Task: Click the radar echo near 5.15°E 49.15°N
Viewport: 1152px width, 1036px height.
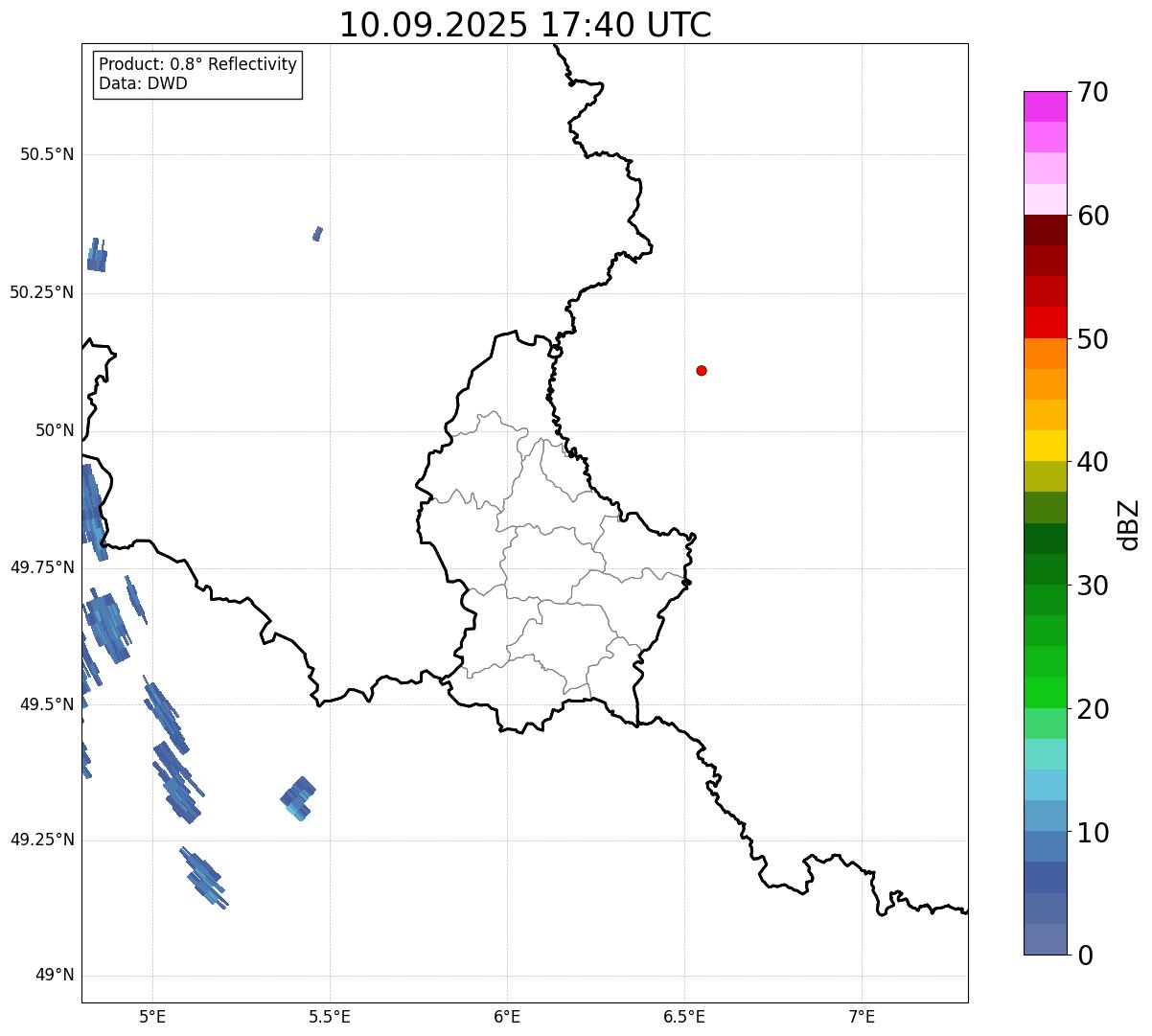Action: [x=203, y=878]
